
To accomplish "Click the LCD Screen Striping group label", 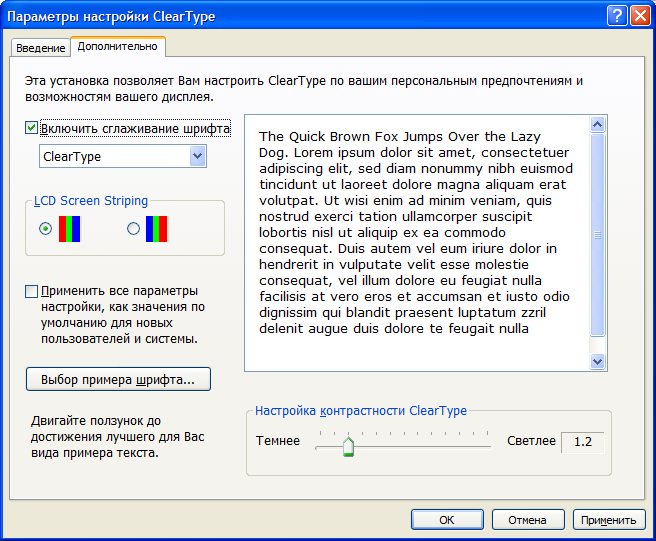I will [x=91, y=201].
